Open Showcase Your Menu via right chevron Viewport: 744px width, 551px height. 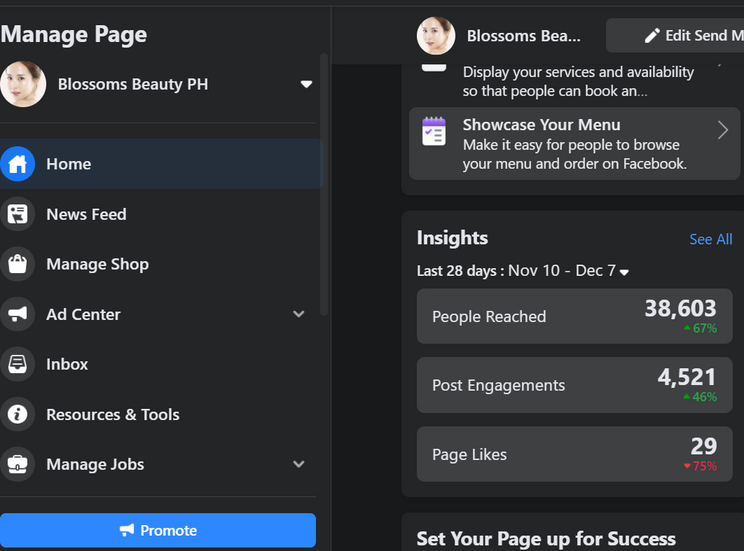[722, 130]
